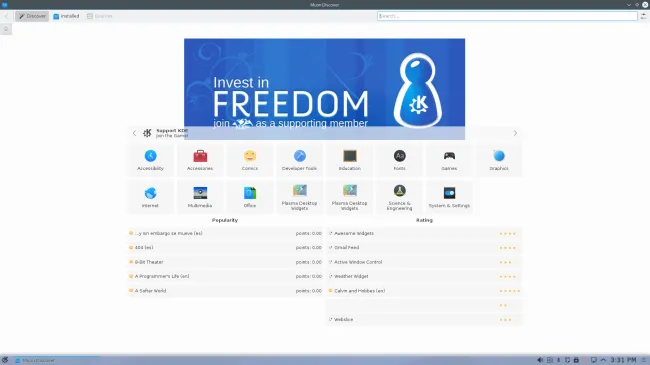
Task: Click the KDE logo beside Support KDE
Action: pos(147,133)
